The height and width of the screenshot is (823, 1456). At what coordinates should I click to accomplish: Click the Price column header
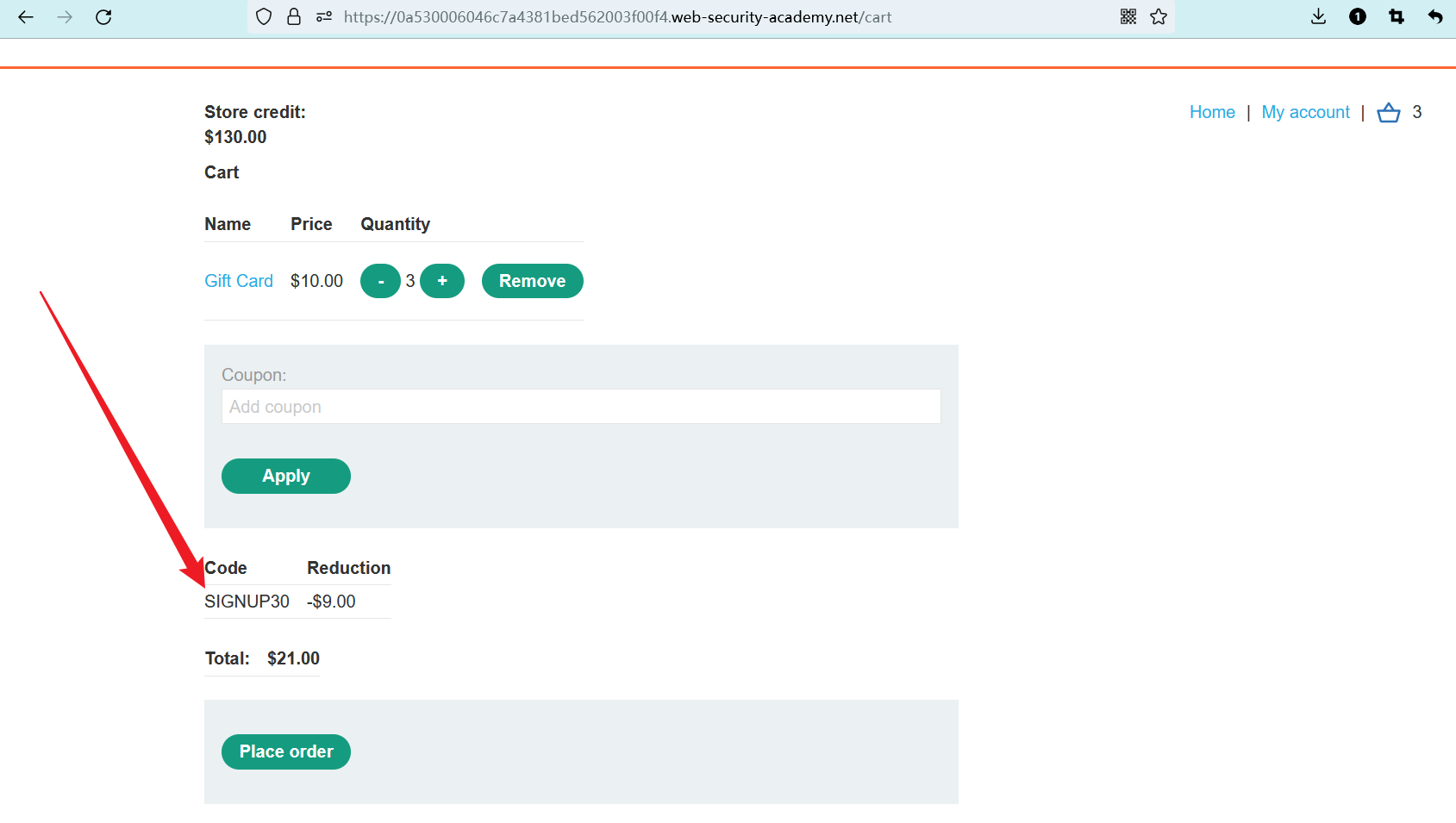coord(311,224)
